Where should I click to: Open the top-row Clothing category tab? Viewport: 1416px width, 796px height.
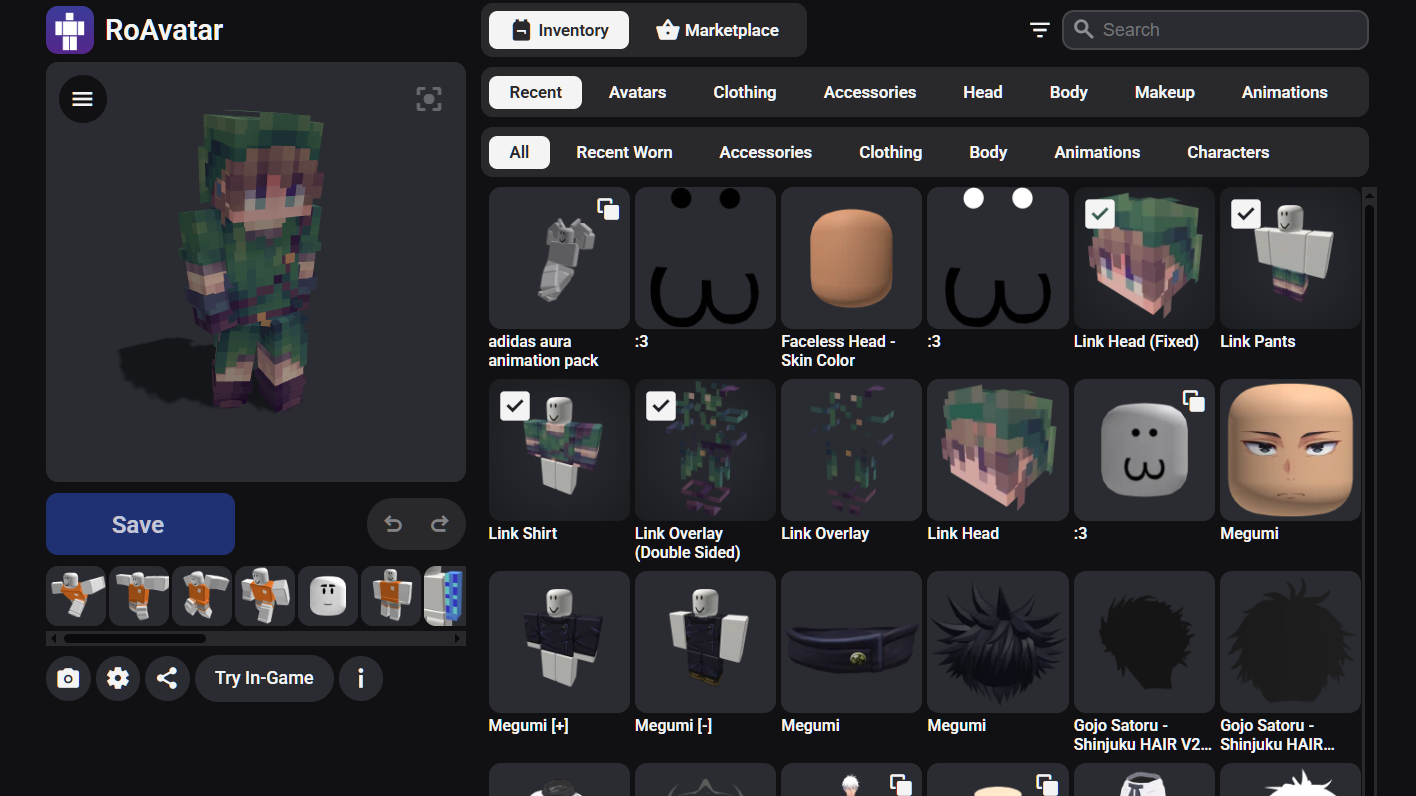744,92
